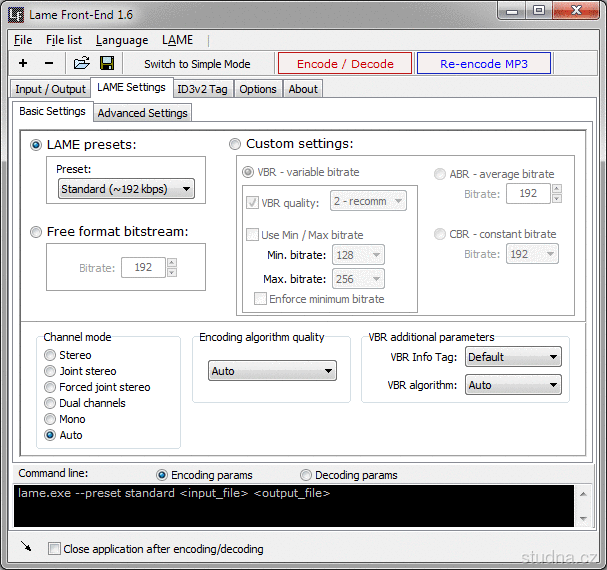607x570 pixels.
Task: Open VBR Info Tag dropdown
Action: click(513, 357)
